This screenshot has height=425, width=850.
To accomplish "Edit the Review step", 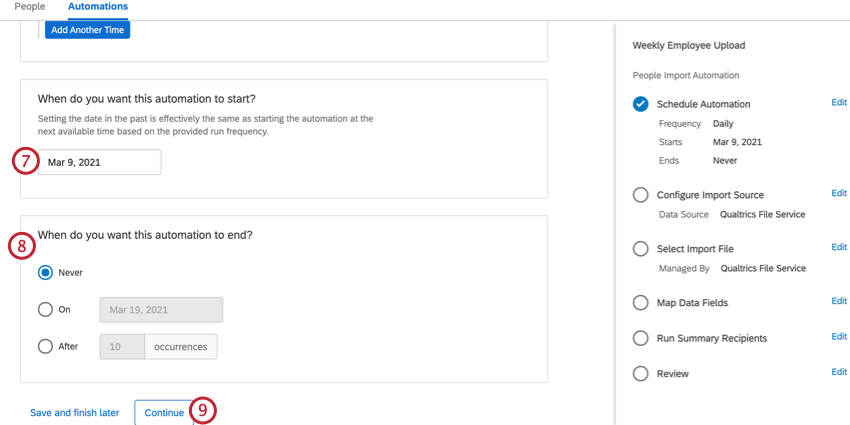I will pyautogui.click(x=839, y=372).
